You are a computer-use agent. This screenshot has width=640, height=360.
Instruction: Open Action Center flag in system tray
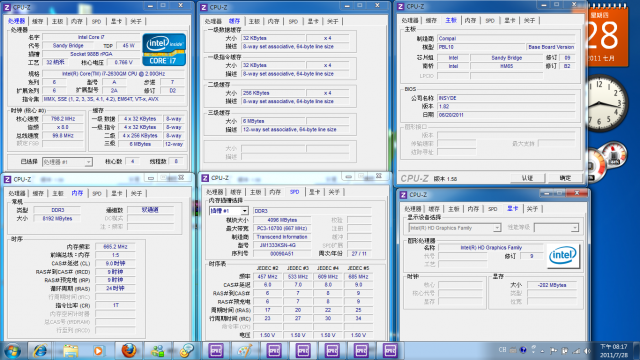pos(553,351)
